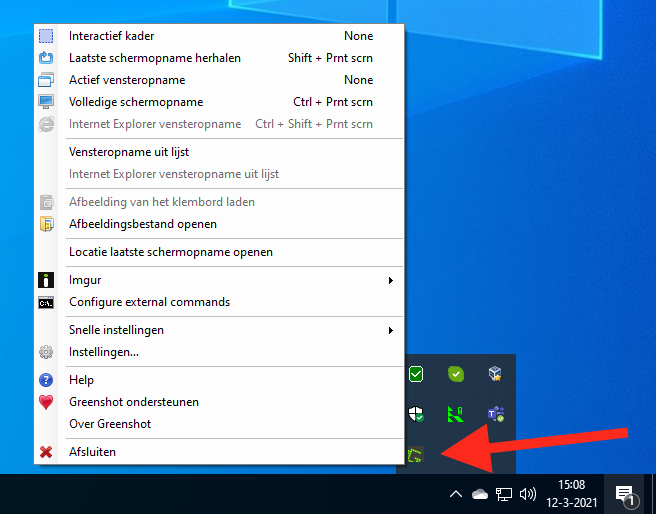
Task: Open the volume speaker icon
Action: (528, 494)
